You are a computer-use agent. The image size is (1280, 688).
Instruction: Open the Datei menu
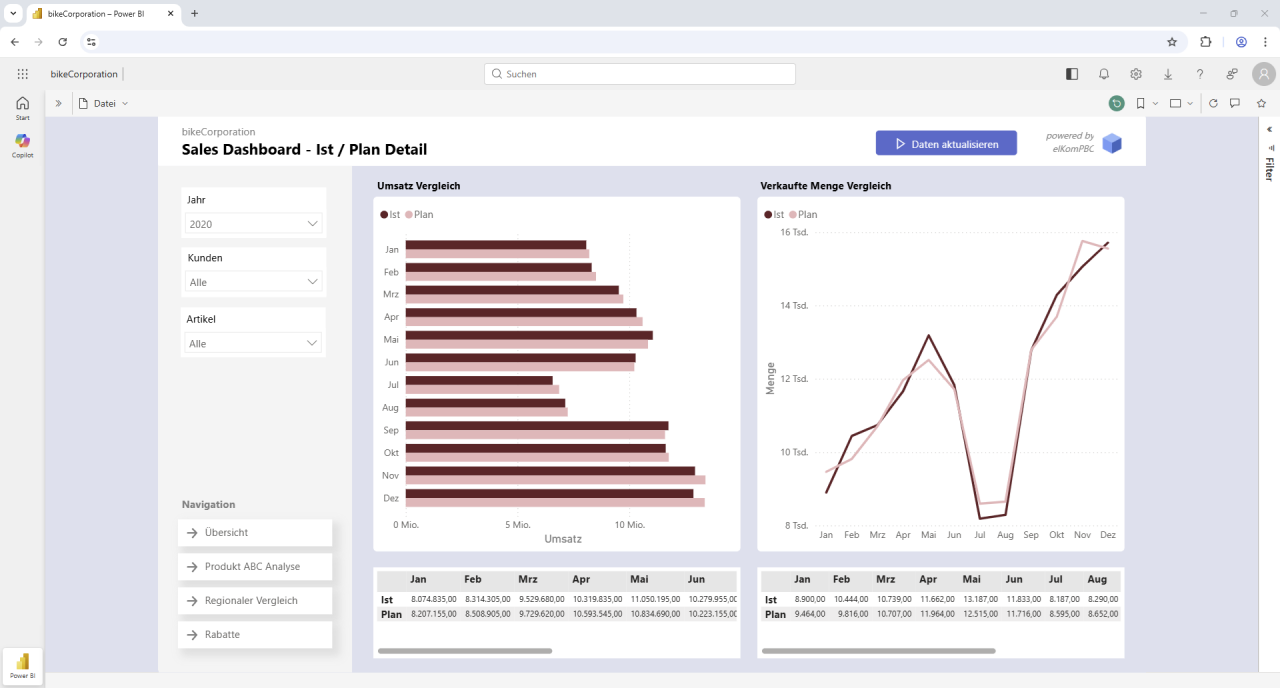103,103
